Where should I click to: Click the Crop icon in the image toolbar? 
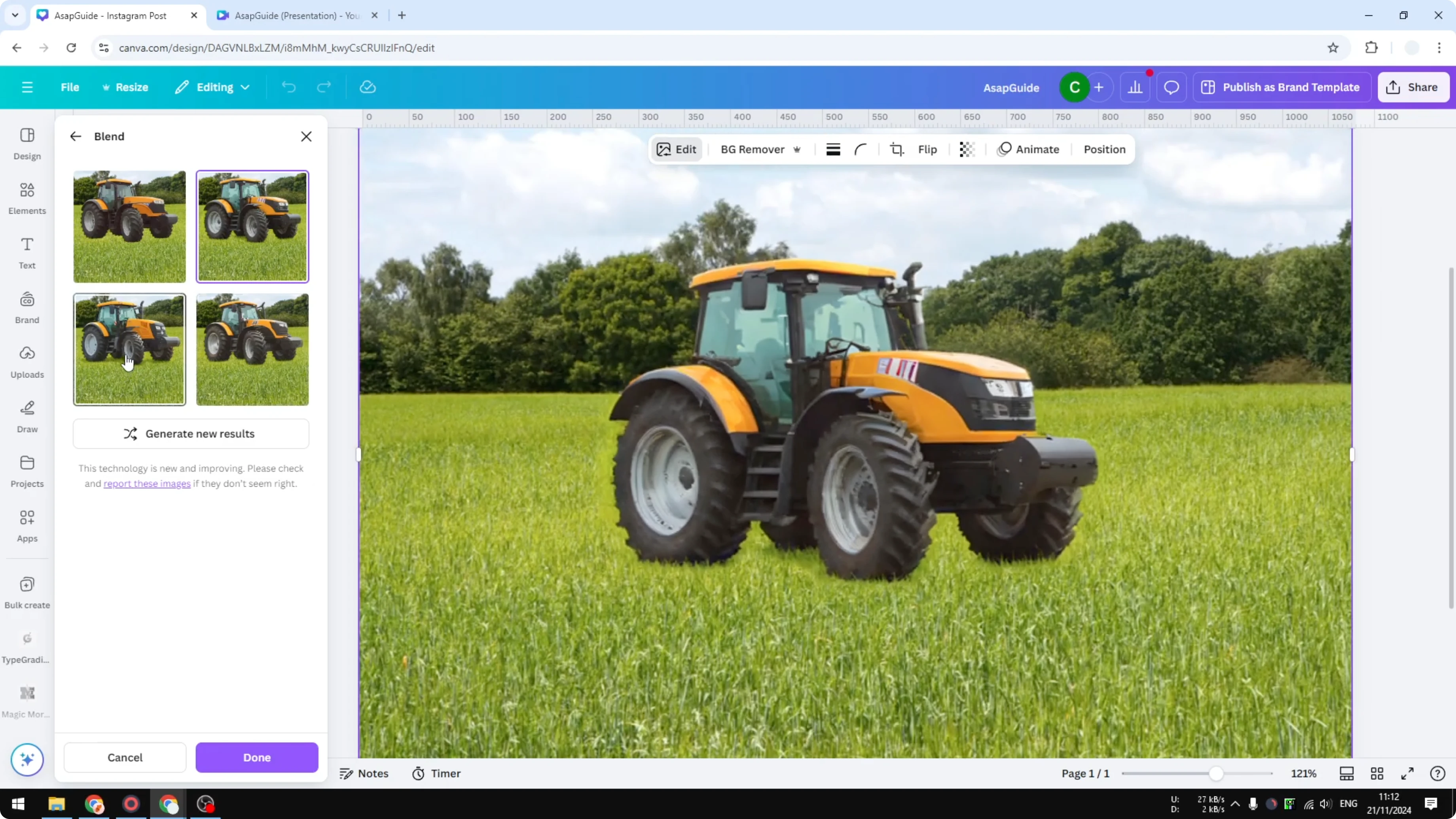898,149
